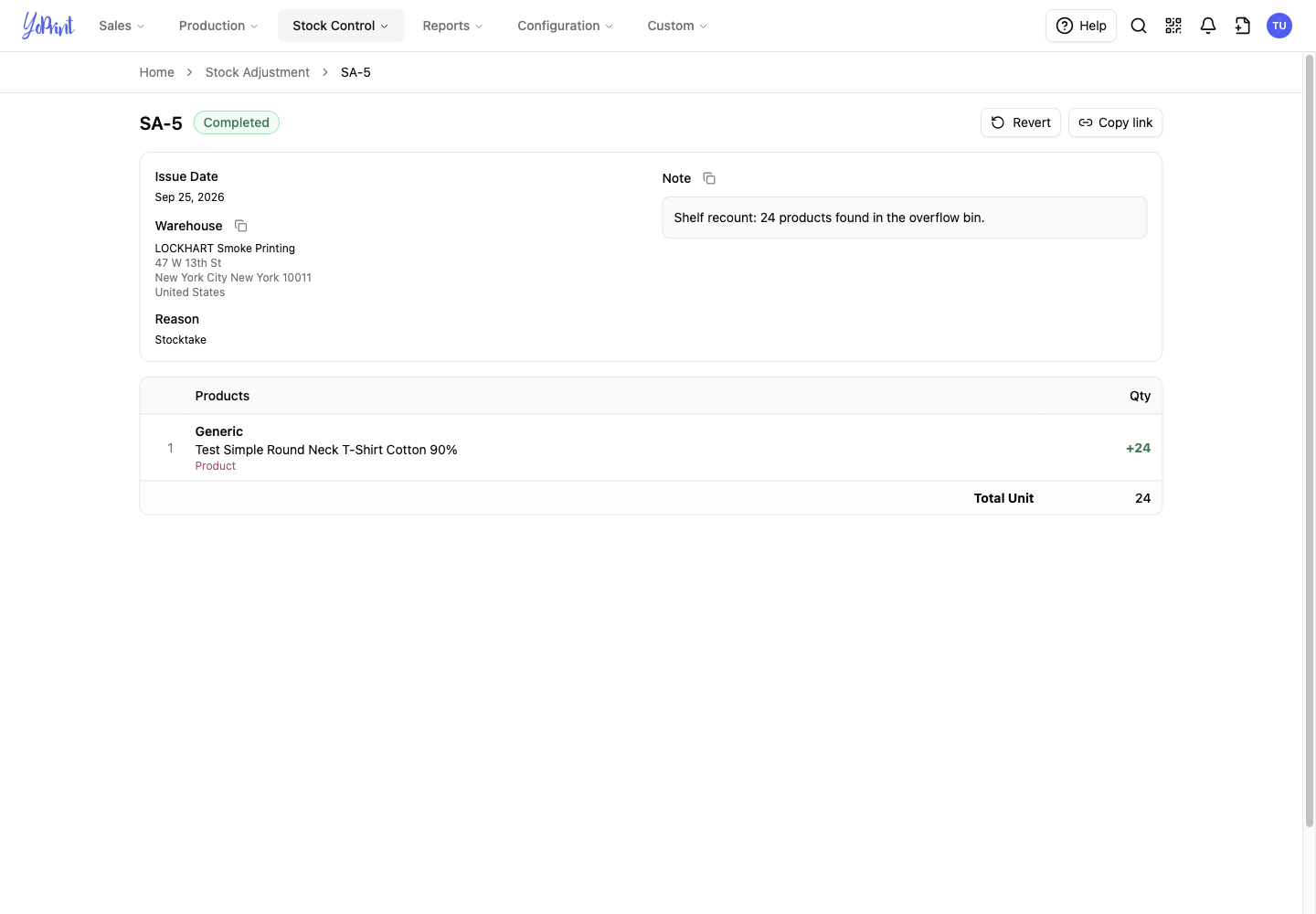Copy the Warehouse address icon
This screenshot has height=914, width=1316.
pos(241,226)
